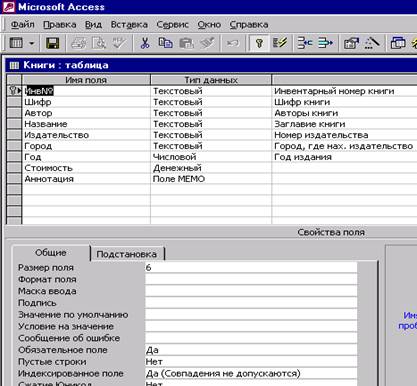Click the Cut scissors icon

[x=145, y=43]
